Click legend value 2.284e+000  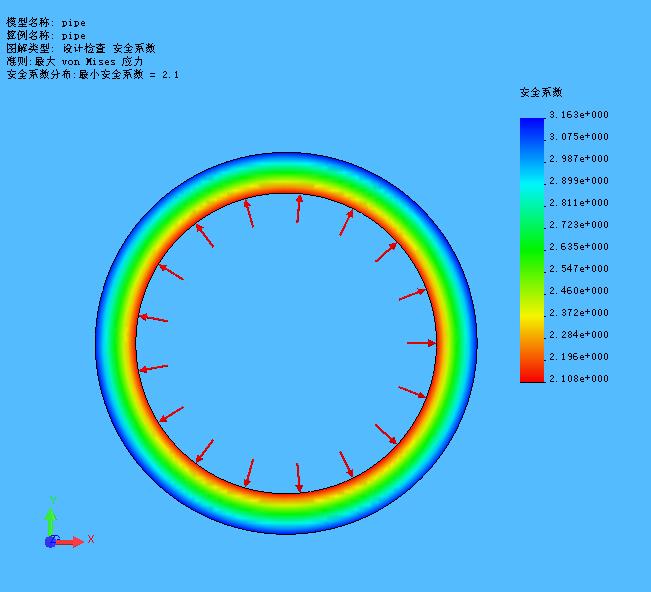tap(579, 335)
